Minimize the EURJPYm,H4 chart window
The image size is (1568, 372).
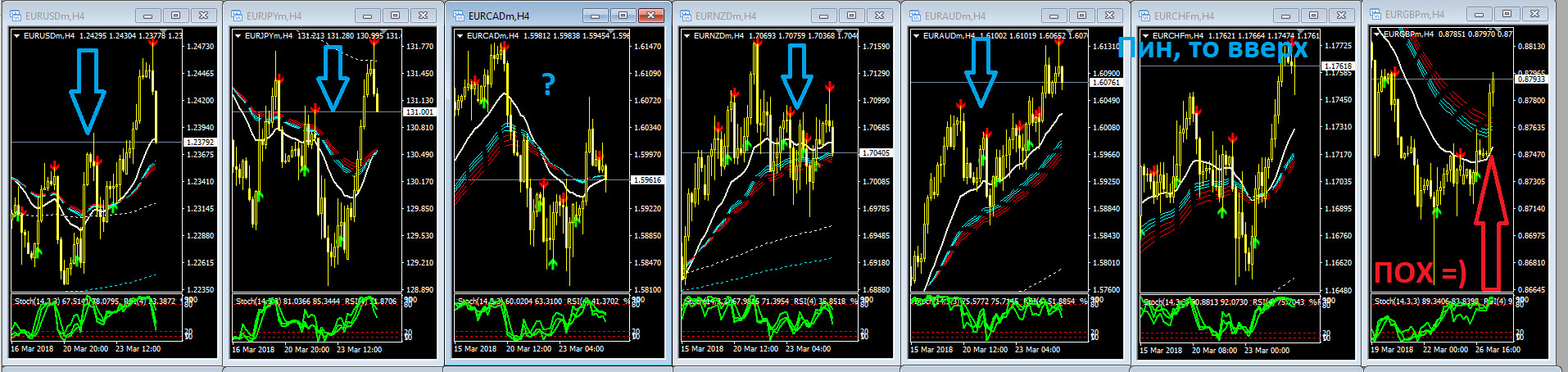(368, 16)
